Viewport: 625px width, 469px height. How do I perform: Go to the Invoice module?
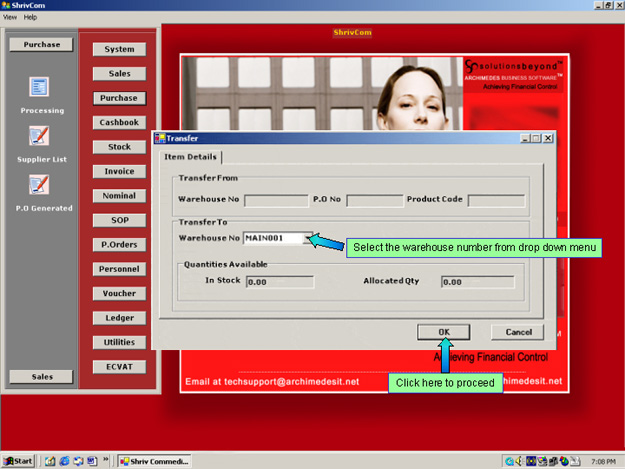(x=119, y=171)
